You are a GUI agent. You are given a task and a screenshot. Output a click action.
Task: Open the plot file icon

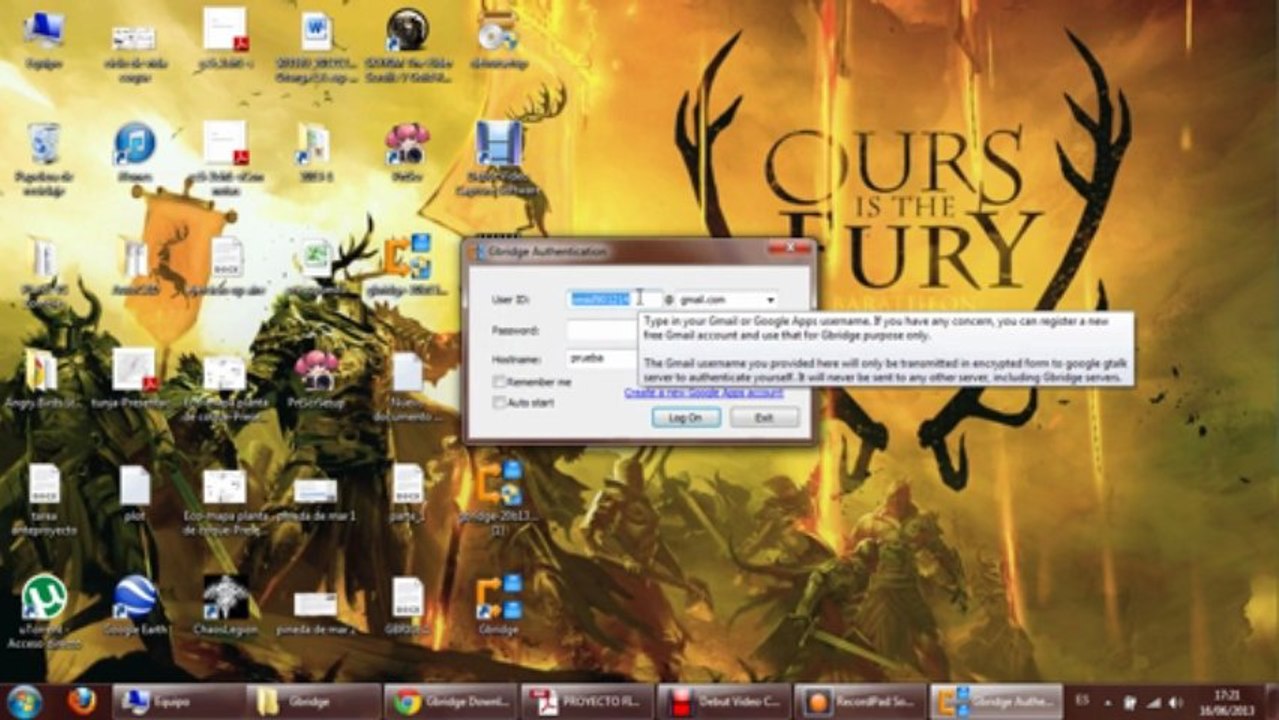pyautogui.click(x=134, y=492)
